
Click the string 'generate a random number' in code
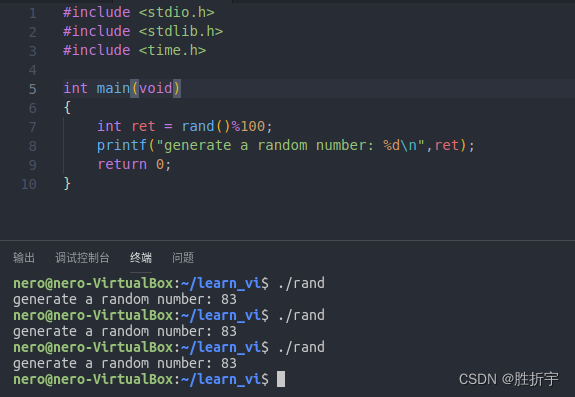pos(265,146)
